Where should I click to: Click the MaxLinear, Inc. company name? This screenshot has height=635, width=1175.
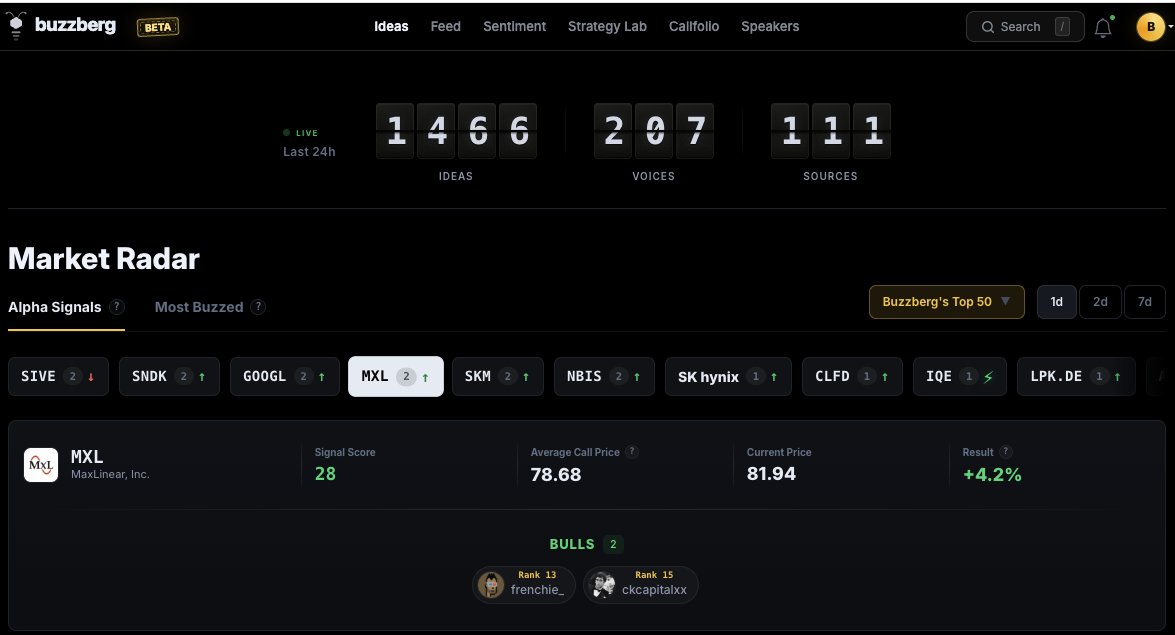pos(110,475)
